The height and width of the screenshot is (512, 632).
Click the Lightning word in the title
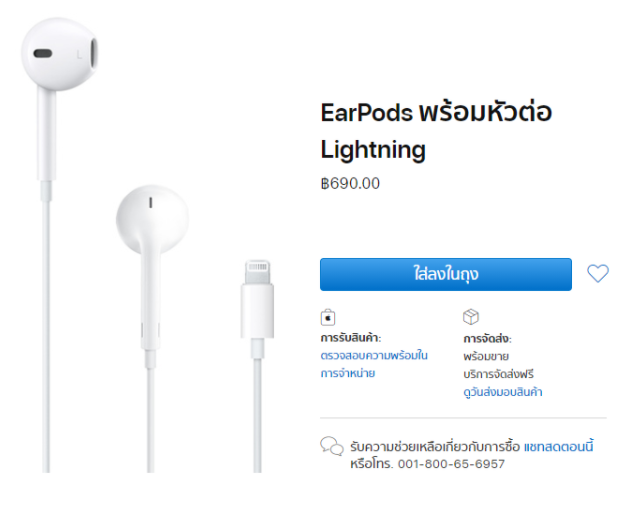click(x=373, y=150)
